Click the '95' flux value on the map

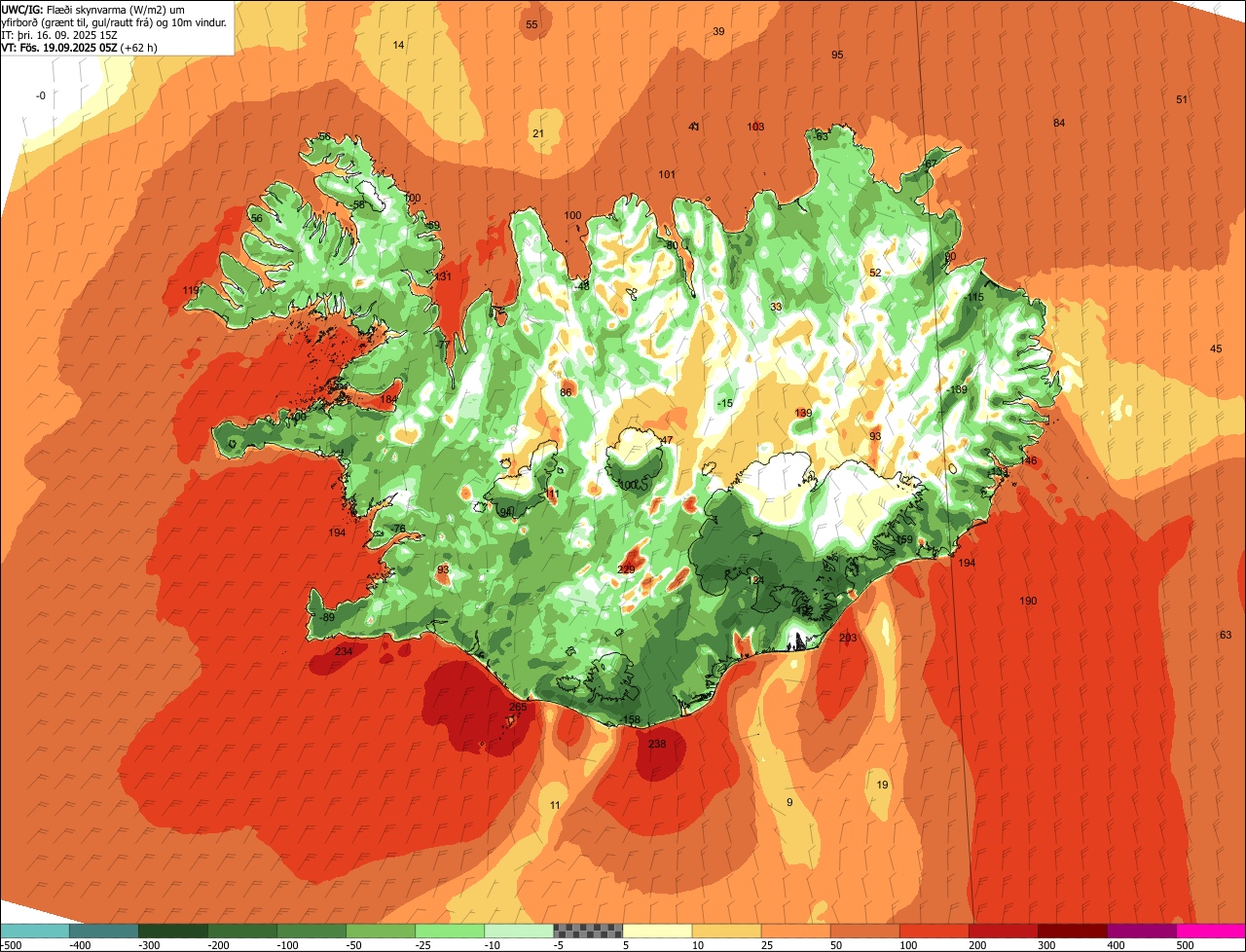tap(837, 55)
